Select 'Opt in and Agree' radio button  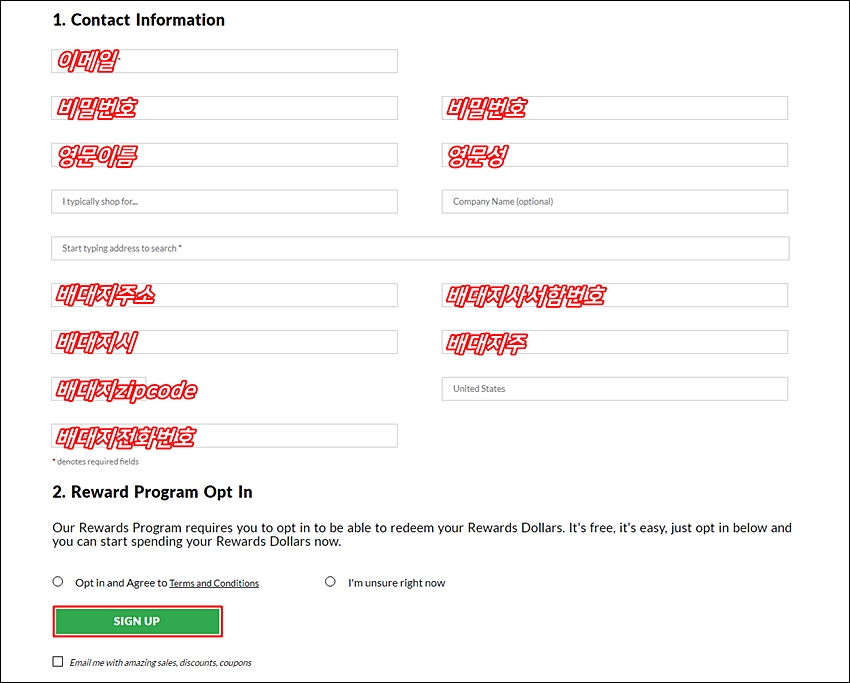[58, 582]
